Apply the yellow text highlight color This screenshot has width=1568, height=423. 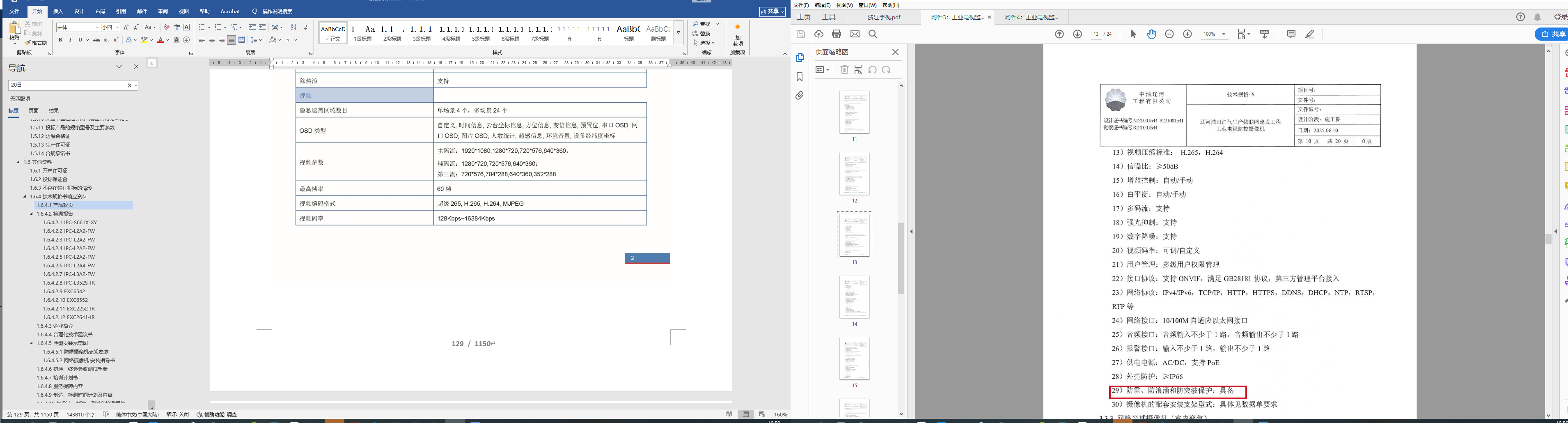pyautogui.click(x=144, y=40)
